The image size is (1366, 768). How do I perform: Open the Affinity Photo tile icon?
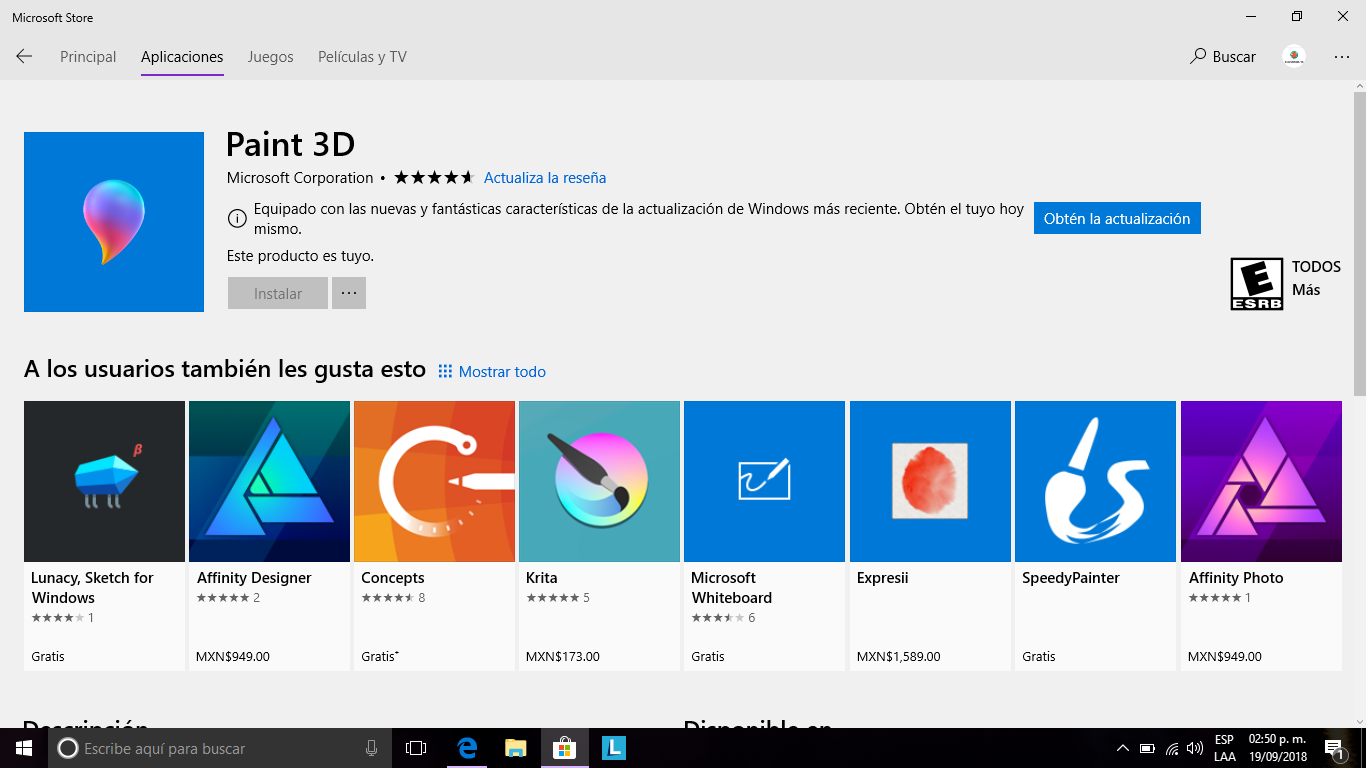click(x=1261, y=481)
